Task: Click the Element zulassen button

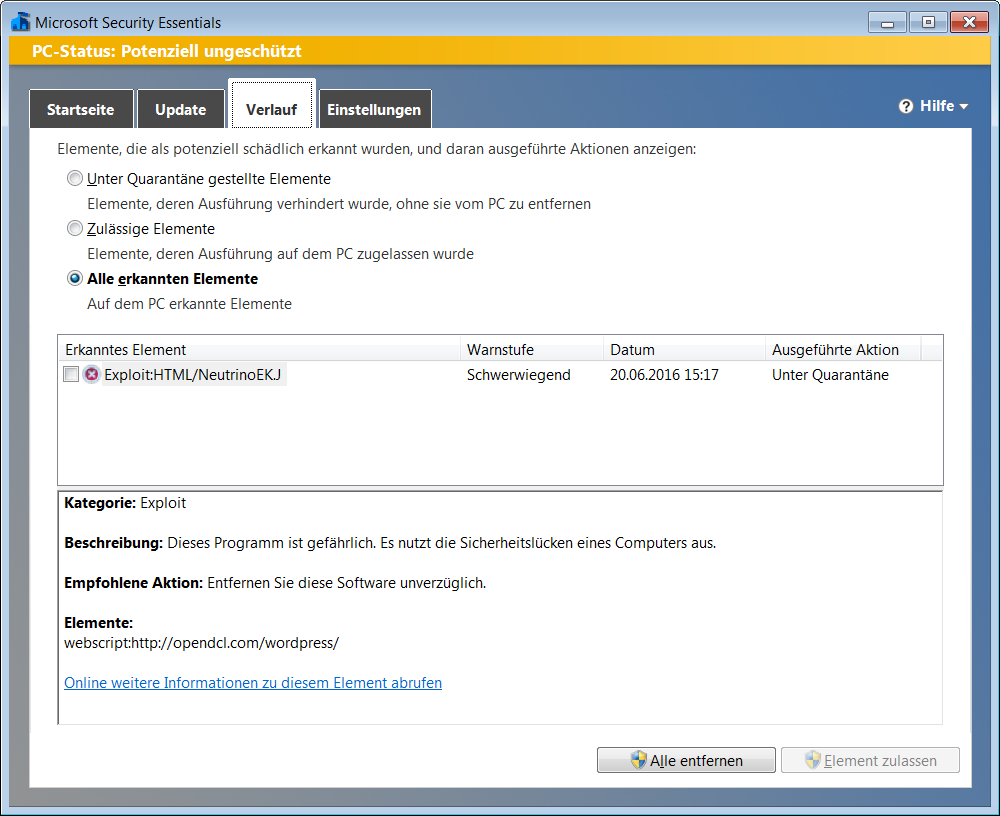Action: [871, 760]
